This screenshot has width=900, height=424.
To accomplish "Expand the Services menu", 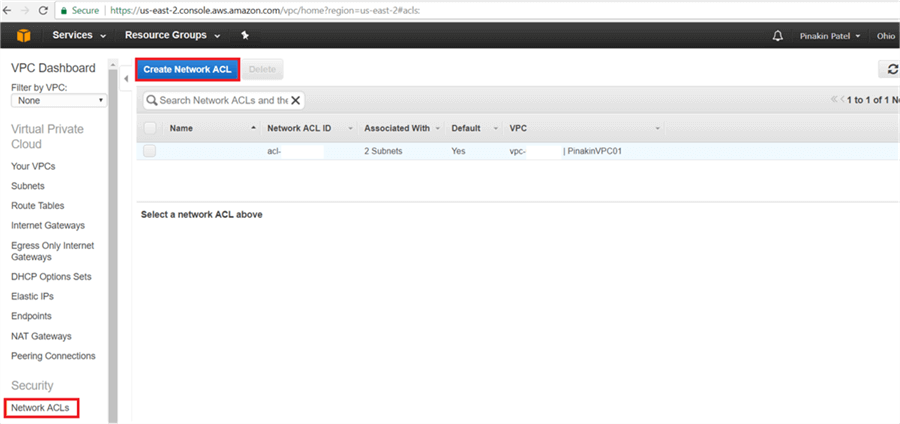I will coord(79,36).
